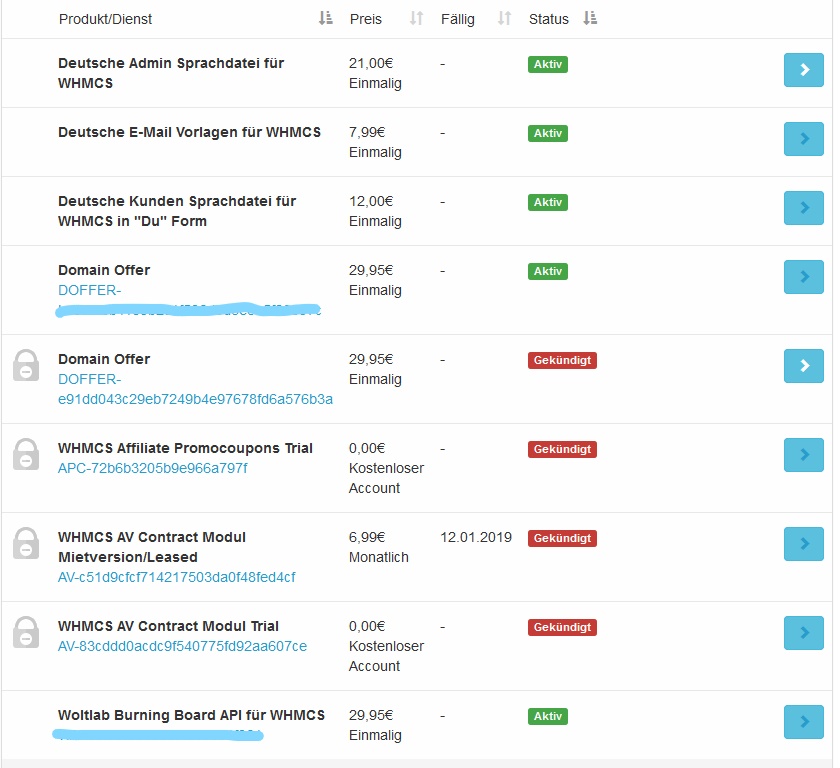Open details arrow for Deutsche Admin Sprachdatei
This screenshot has height=768, width=840.
pos(803,70)
